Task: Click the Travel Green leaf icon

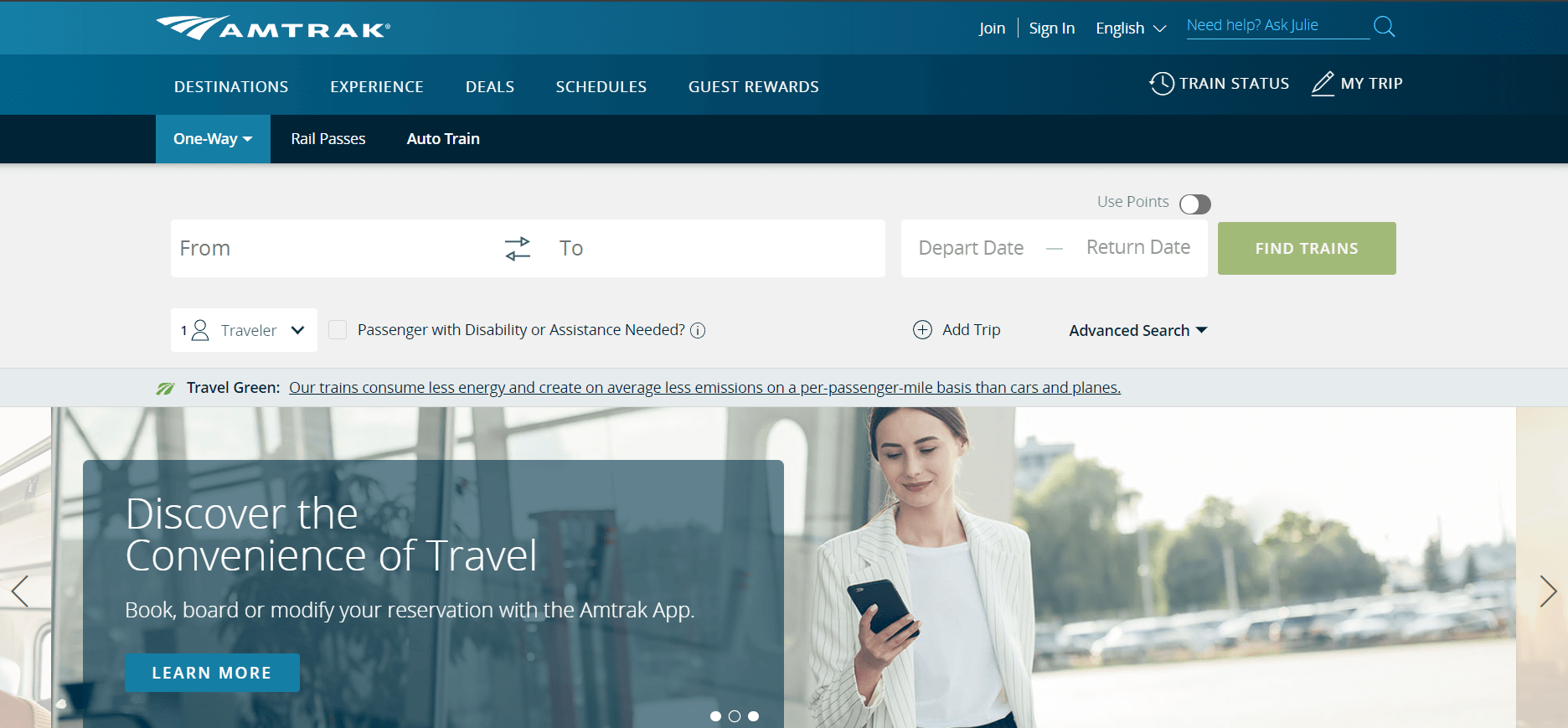Action: [x=165, y=388]
